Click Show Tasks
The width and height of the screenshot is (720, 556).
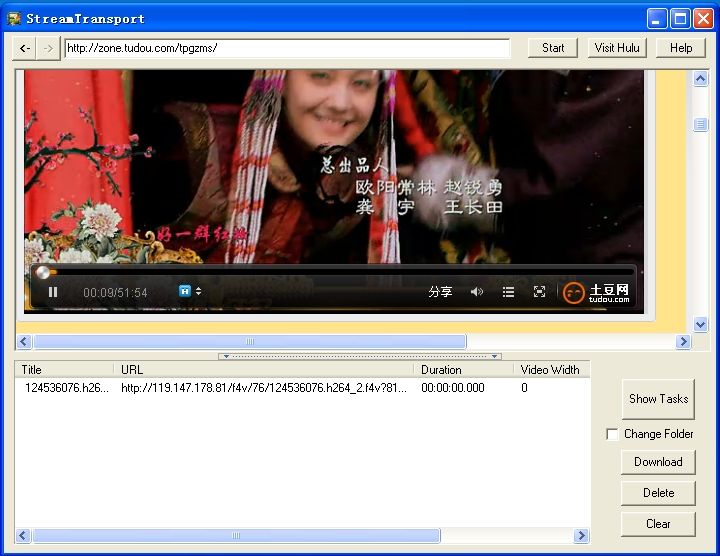(x=657, y=399)
